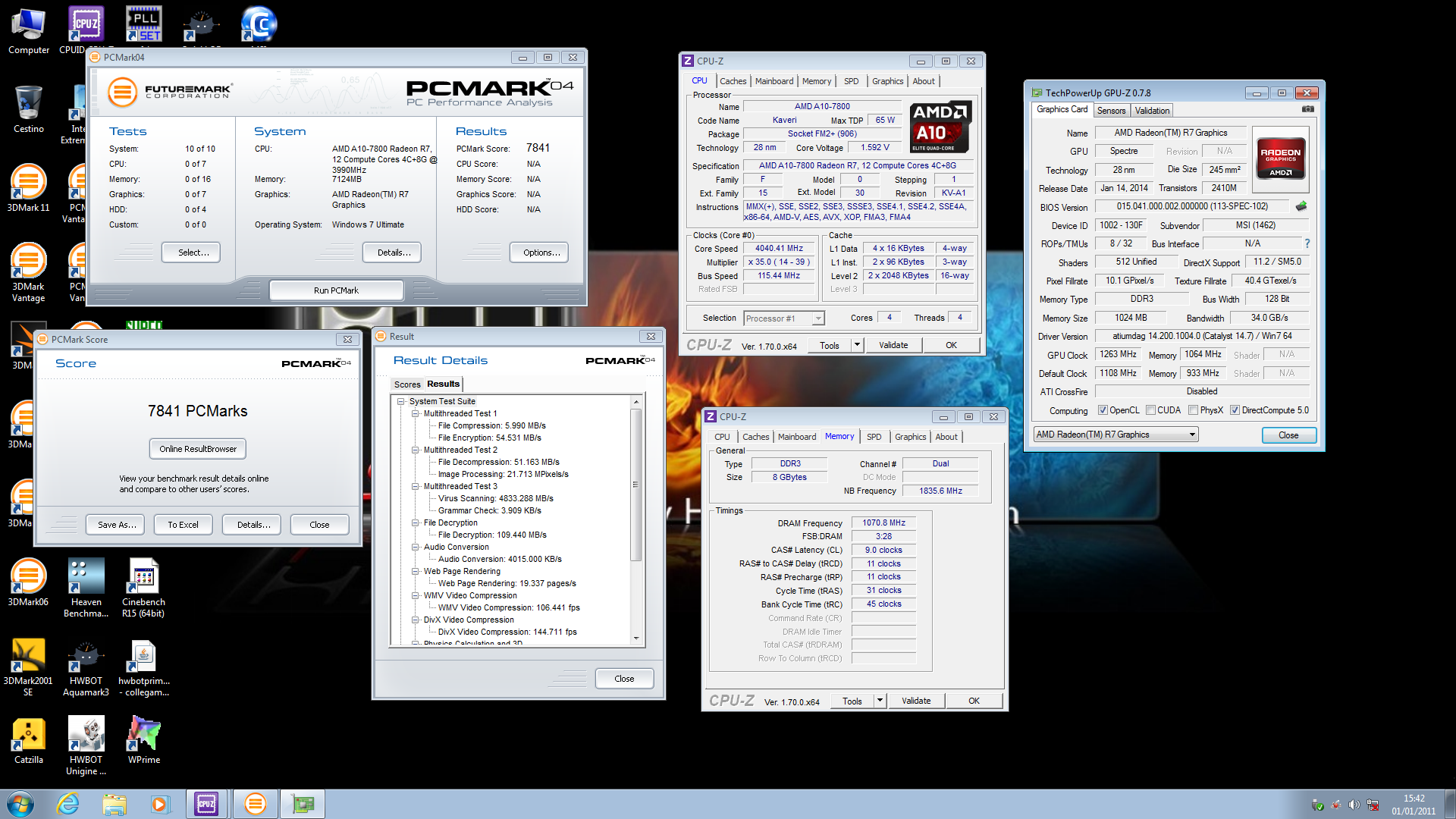Screen dimensions: 1456x819
Task: Click the Close button in GPU-Z window
Action: point(1288,435)
